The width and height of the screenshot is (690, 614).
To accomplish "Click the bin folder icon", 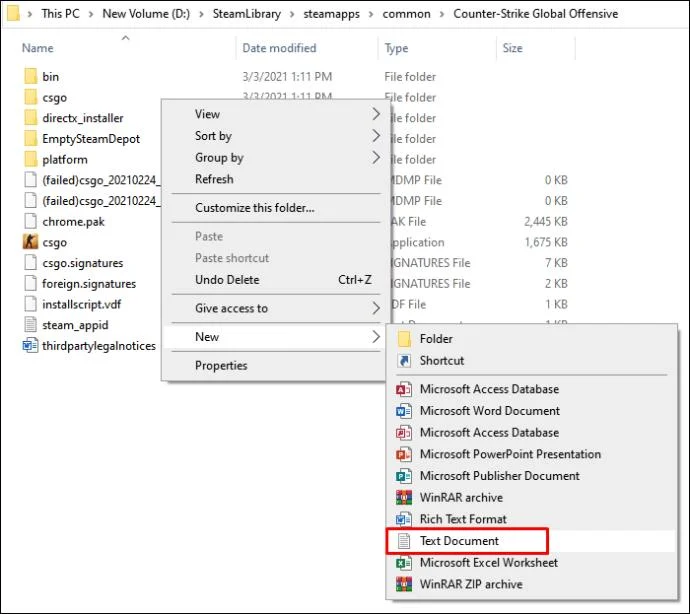I will click(30, 76).
